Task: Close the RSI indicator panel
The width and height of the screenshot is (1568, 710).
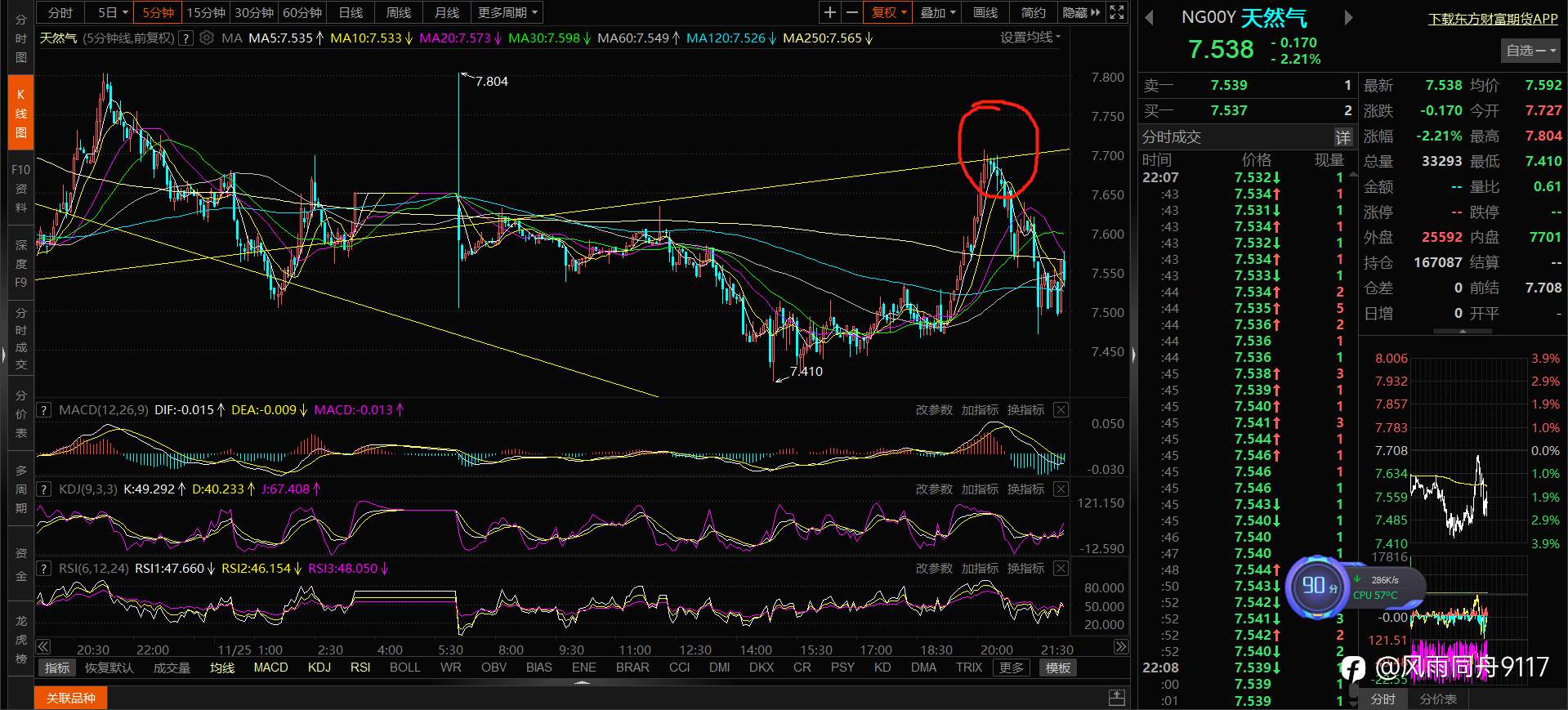Action: pos(1061,569)
